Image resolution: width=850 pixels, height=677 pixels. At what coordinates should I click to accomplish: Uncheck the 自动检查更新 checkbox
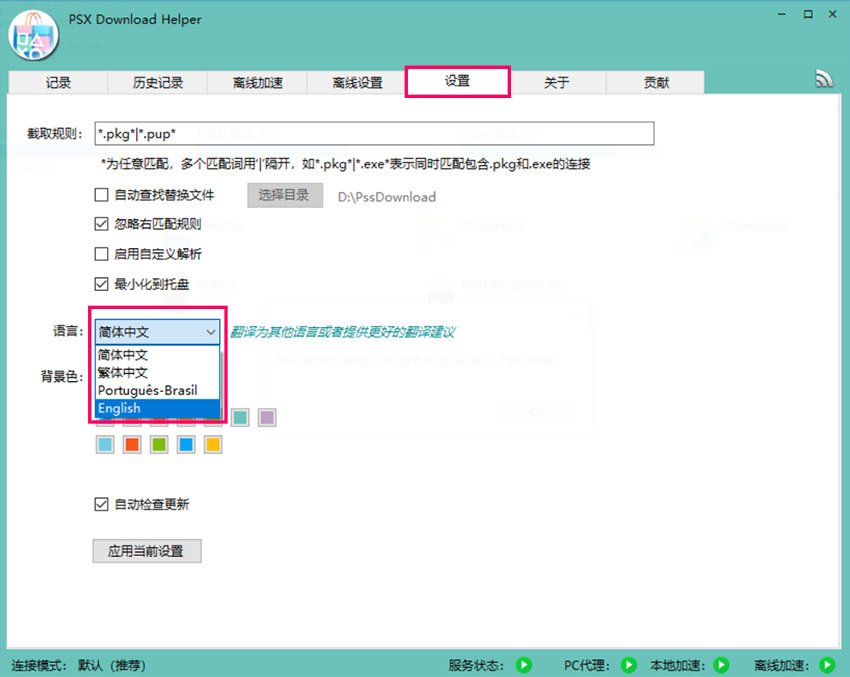(x=101, y=505)
